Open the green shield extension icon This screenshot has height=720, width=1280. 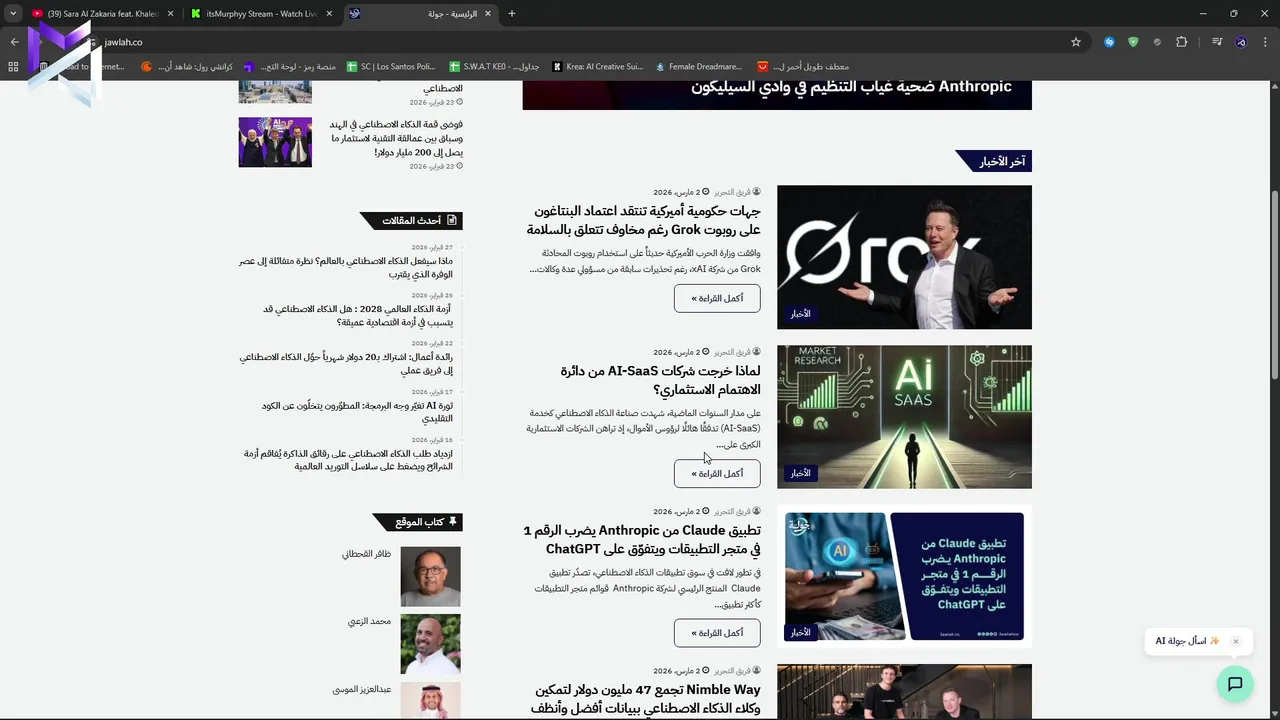click(x=1133, y=42)
